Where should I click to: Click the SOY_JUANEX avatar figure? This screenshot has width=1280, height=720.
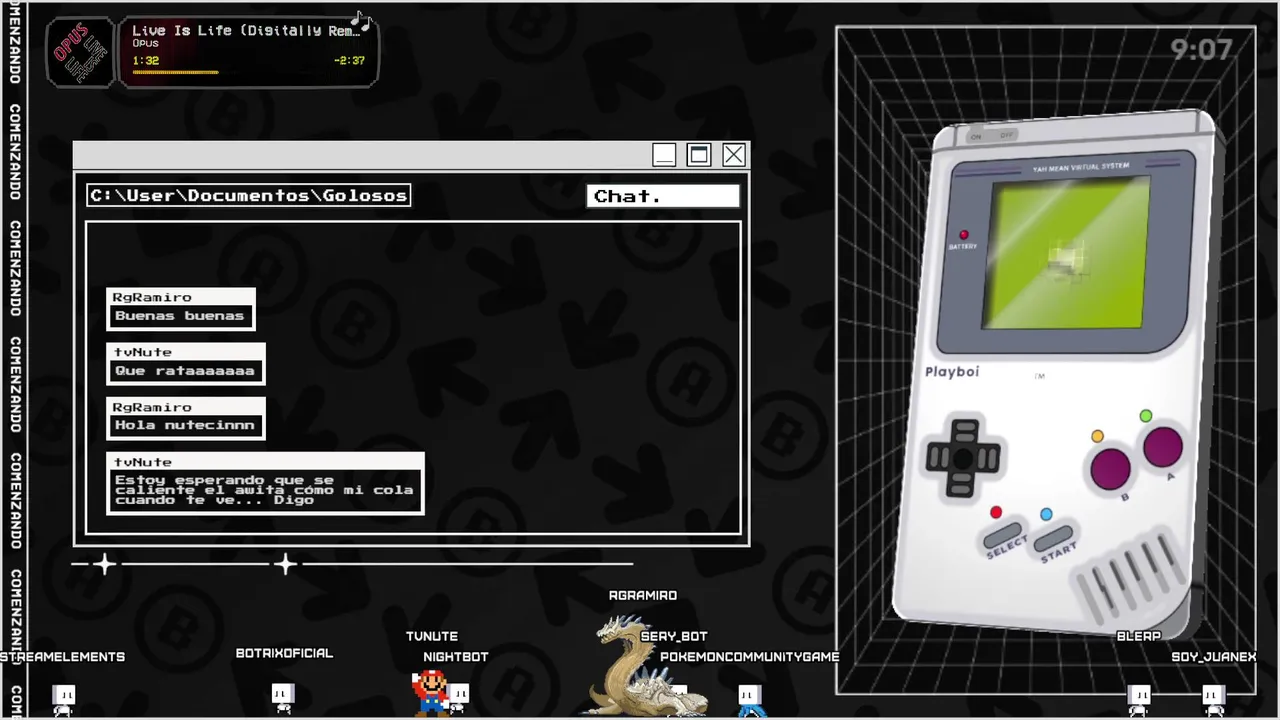tap(1213, 700)
